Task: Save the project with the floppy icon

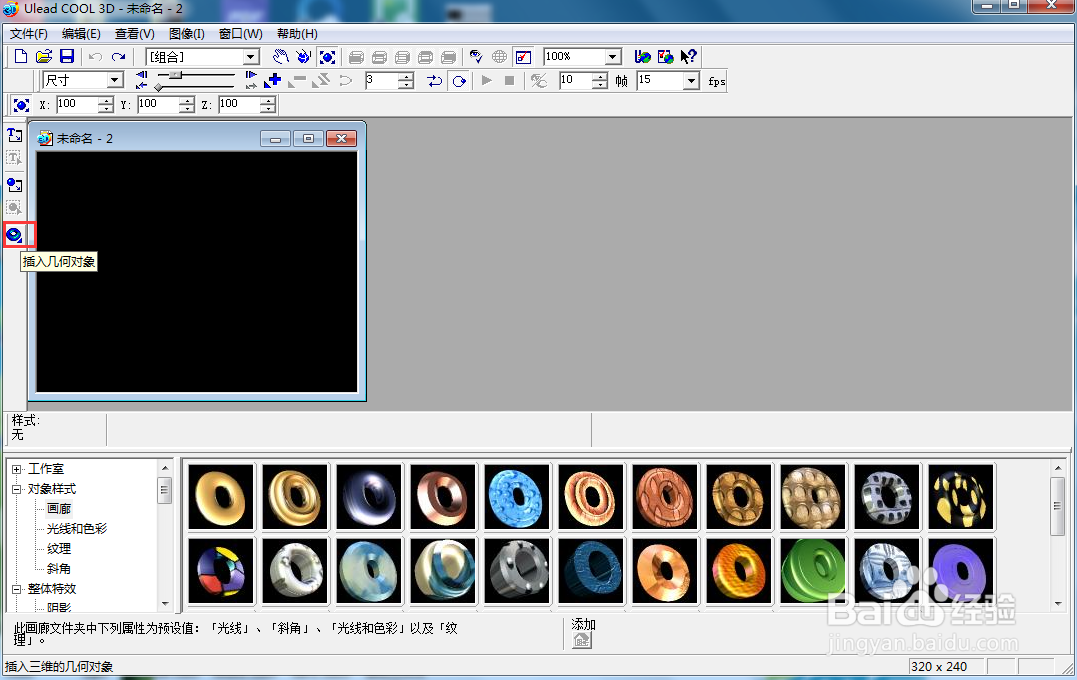Action: pos(67,56)
